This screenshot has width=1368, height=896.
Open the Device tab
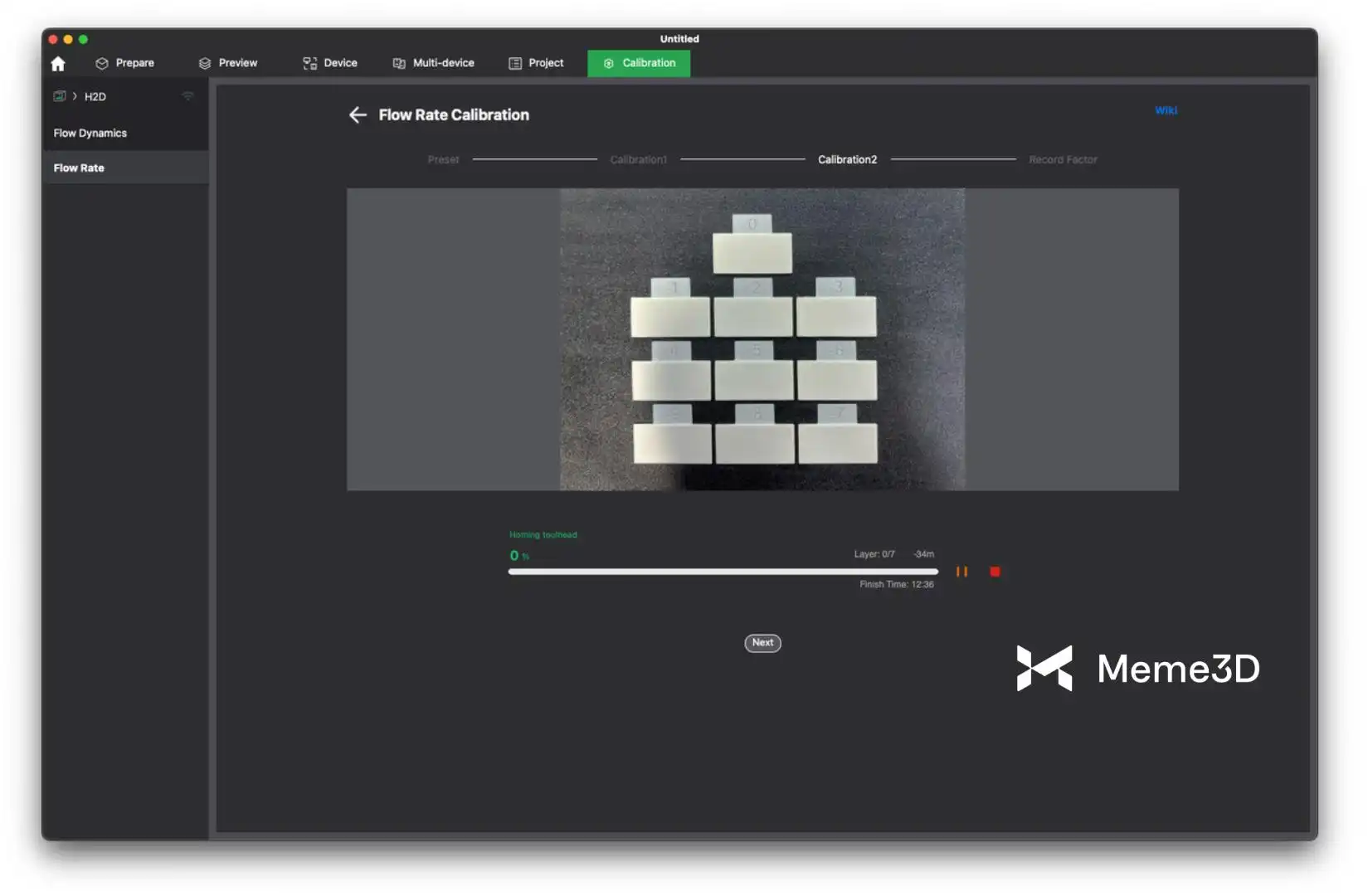pos(330,63)
